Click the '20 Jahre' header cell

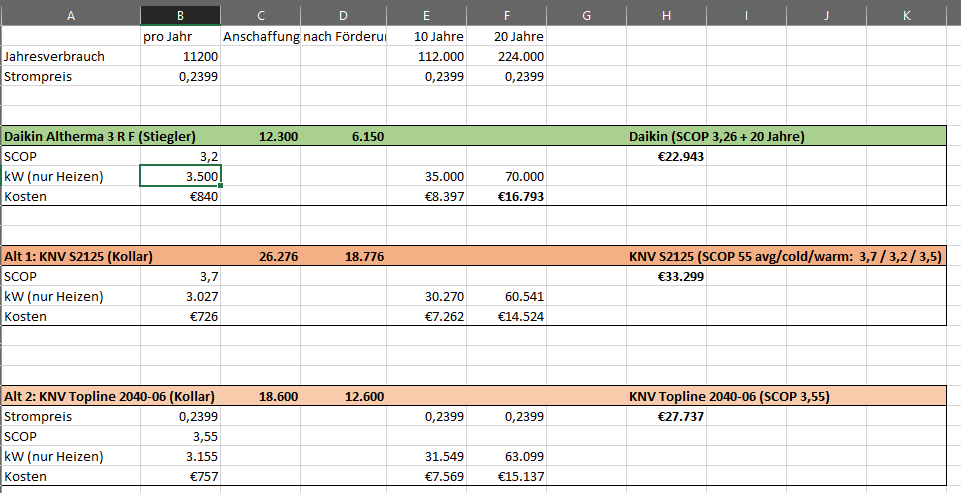click(506, 36)
